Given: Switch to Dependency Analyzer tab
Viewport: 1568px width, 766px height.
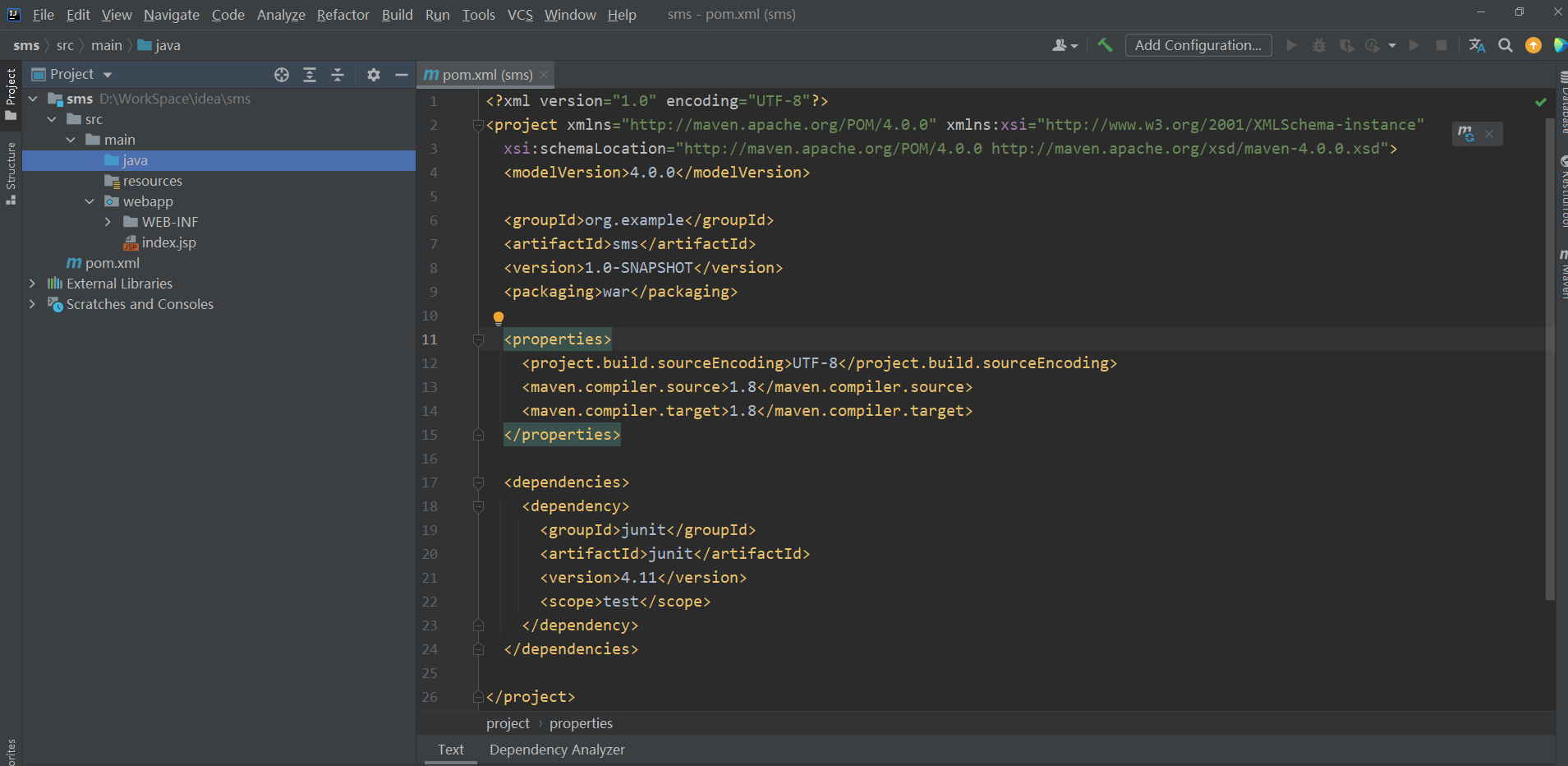Looking at the screenshot, I should [557, 750].
